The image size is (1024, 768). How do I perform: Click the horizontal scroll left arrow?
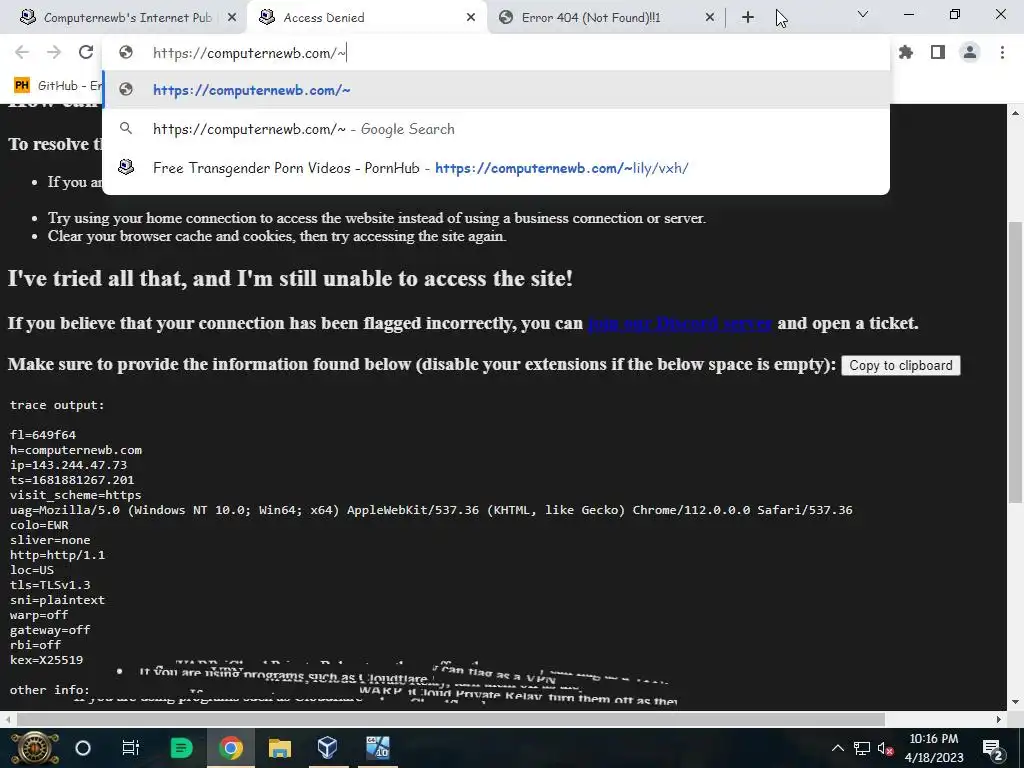(7, 719)
